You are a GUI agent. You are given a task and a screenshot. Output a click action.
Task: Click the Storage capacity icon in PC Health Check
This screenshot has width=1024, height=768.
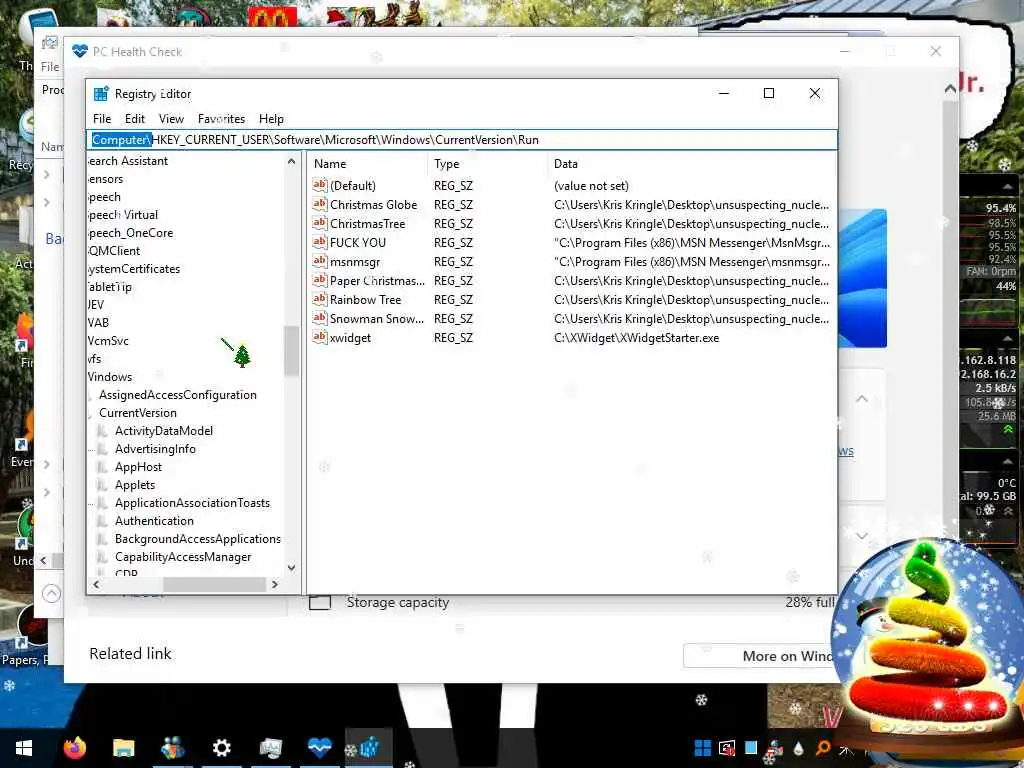point(320,602)
